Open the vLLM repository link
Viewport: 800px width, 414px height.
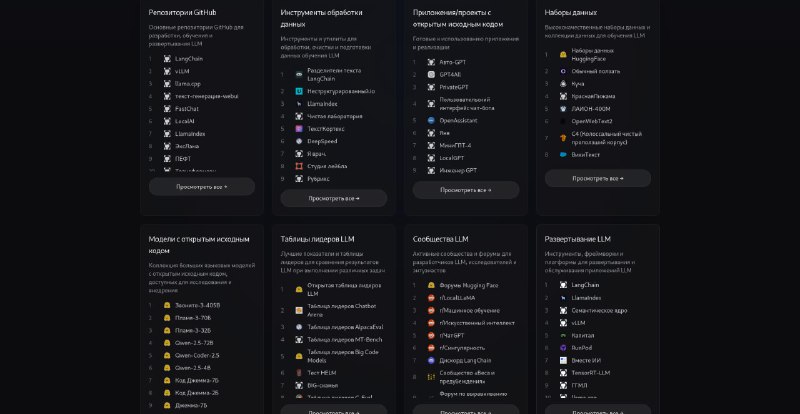click(x=182, y=71)
